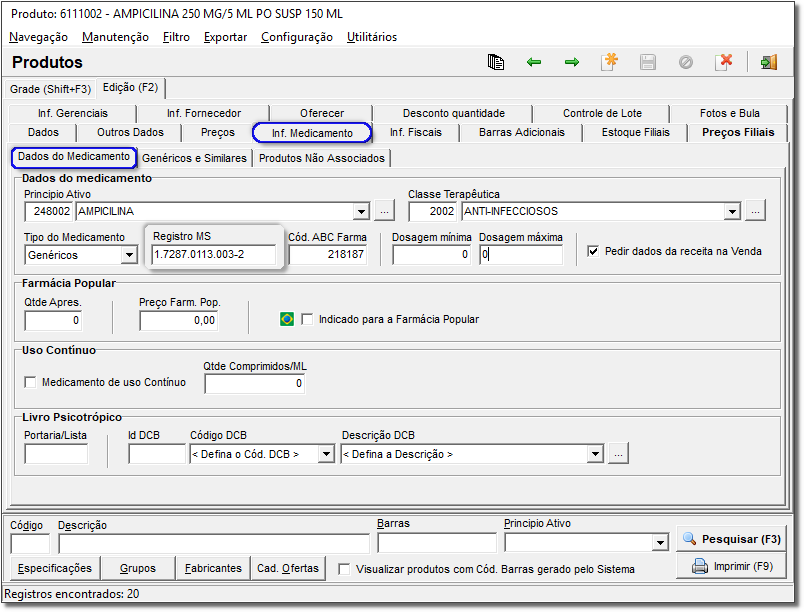The image size is (804, 612).
Task: Open the Navegação menu
Action: click(x=38, y=37)
